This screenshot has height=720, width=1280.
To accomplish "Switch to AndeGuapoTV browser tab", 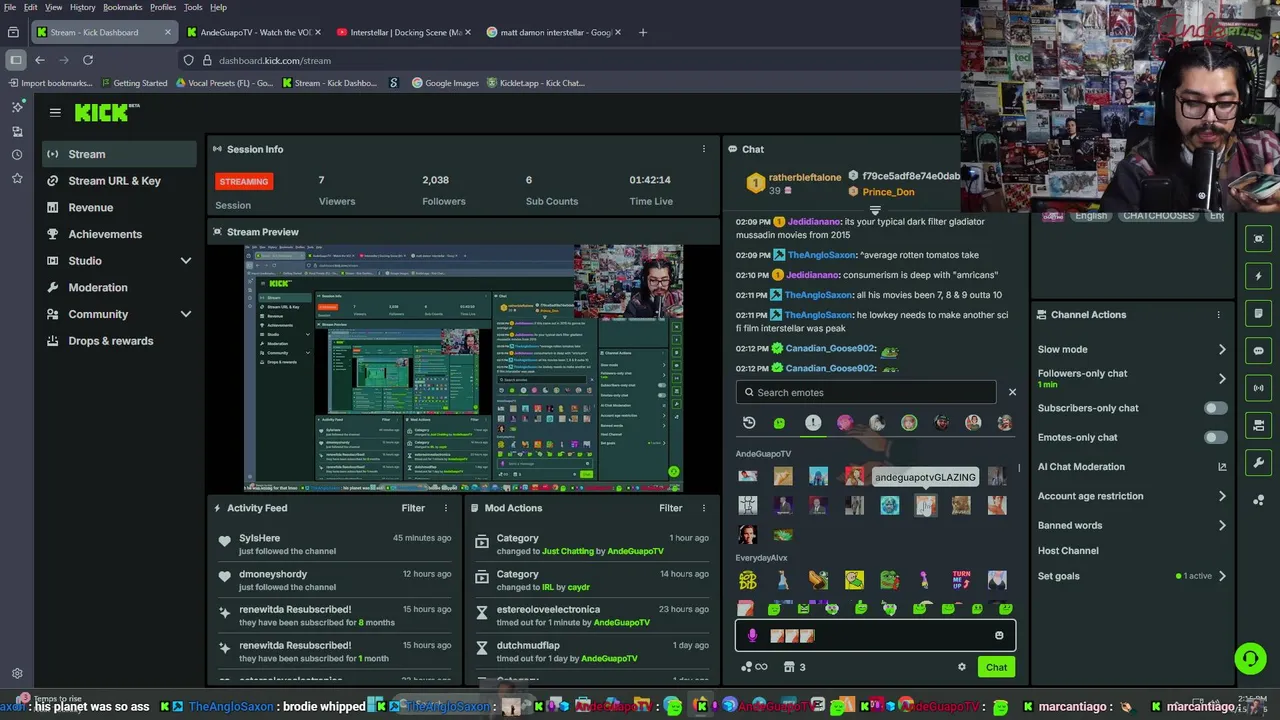I will (x=254, y=32).
